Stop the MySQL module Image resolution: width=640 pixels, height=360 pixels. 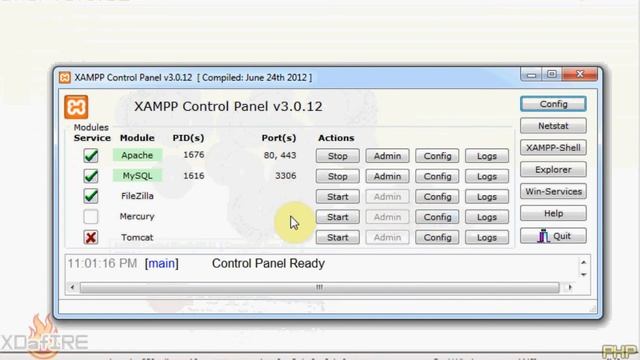point(338,176)
